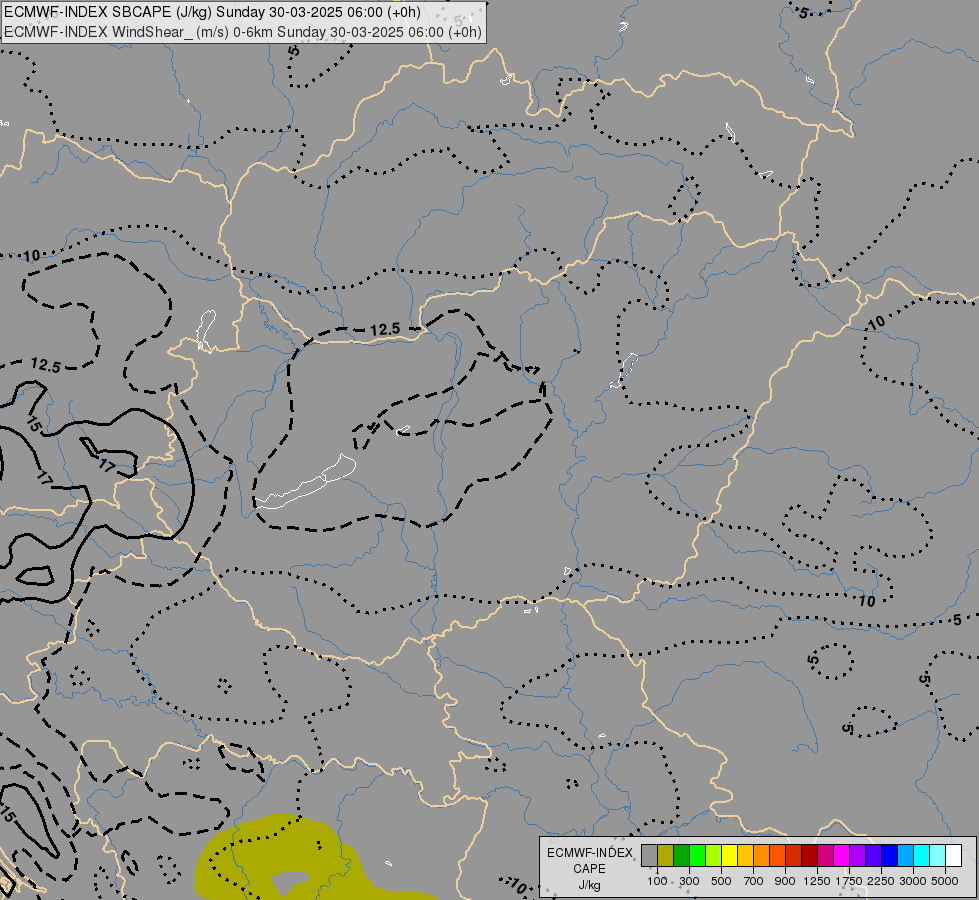
Task: Click the large elongated white lake outline
Action: (x=306, y=482)
